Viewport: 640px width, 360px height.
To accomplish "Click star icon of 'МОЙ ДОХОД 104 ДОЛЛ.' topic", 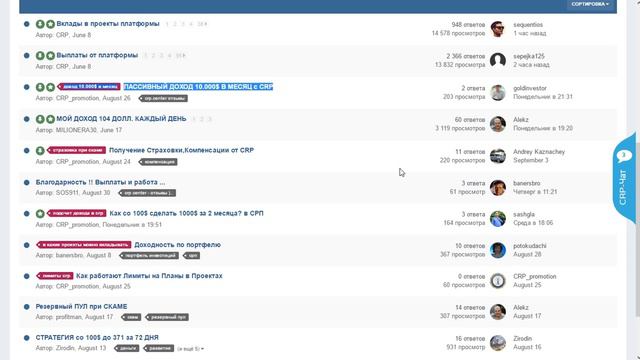I will coord(50,119).
